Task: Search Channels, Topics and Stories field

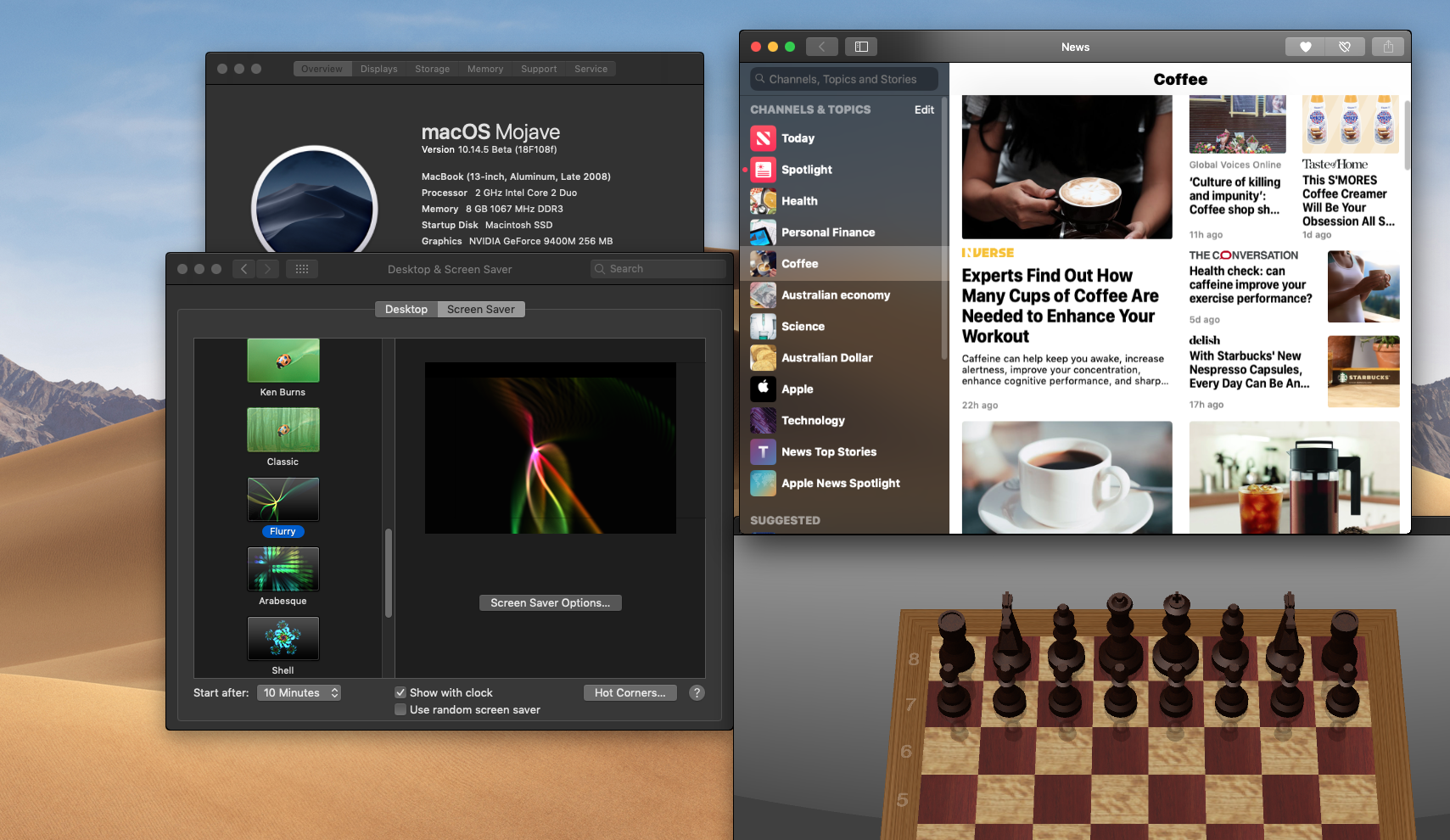Action: tap(844, 79)
